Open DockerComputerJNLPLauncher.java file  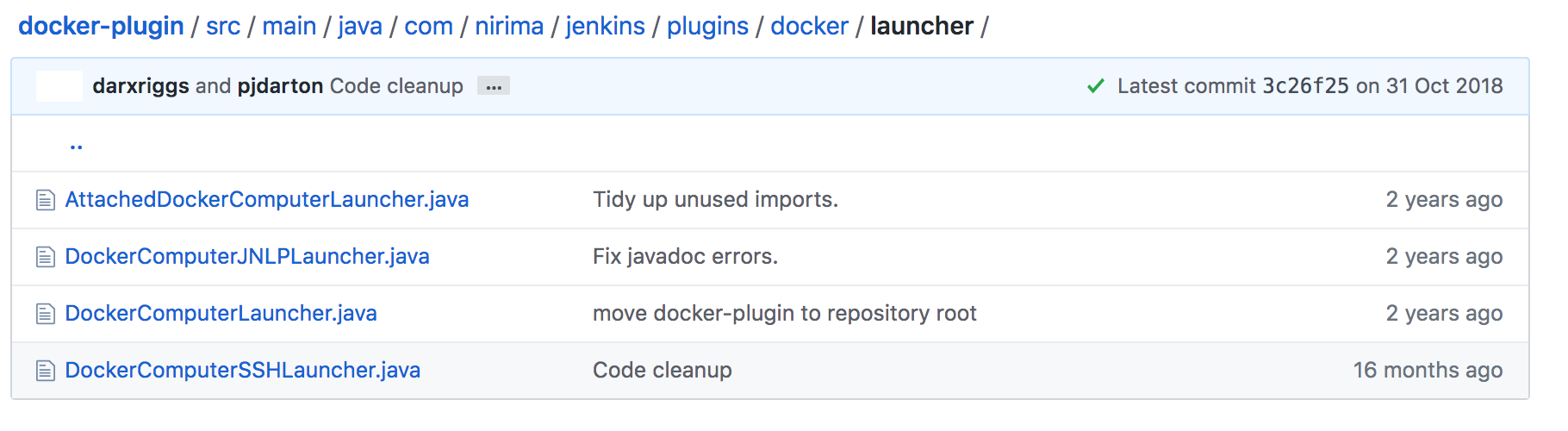(x=247, y=257)
